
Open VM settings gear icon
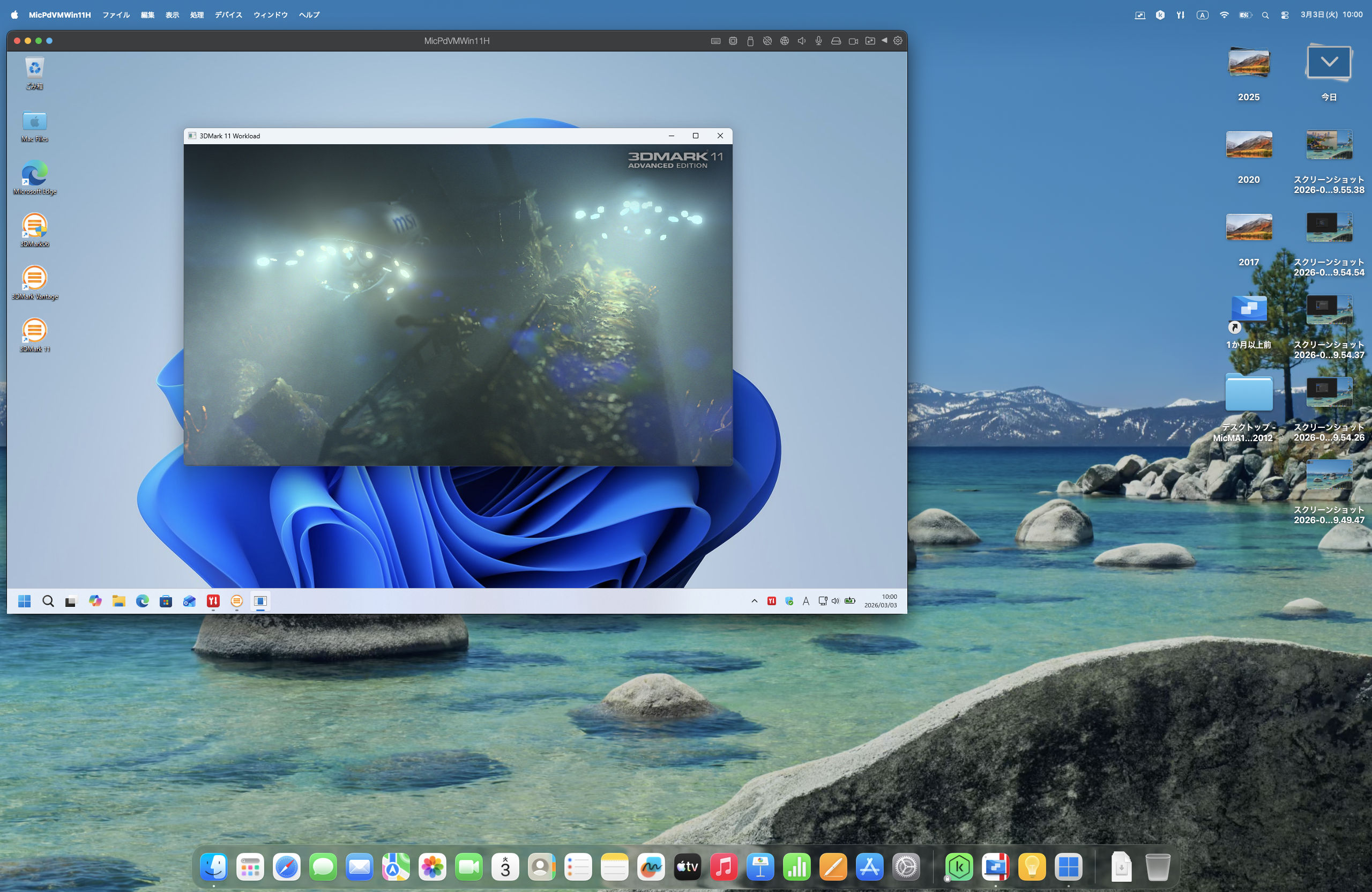coord(898,41)
